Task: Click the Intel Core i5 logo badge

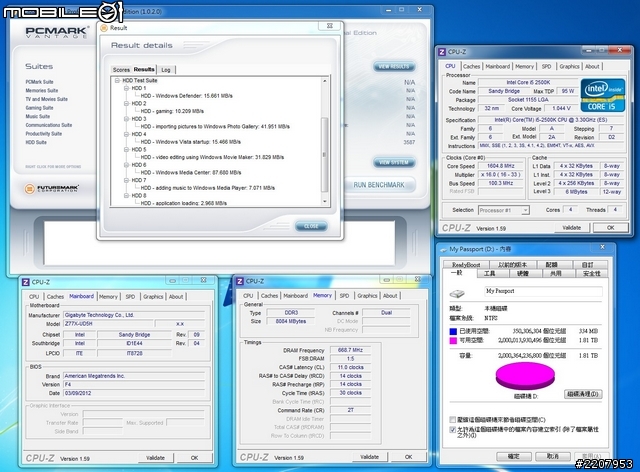Action: coord(602,95)
